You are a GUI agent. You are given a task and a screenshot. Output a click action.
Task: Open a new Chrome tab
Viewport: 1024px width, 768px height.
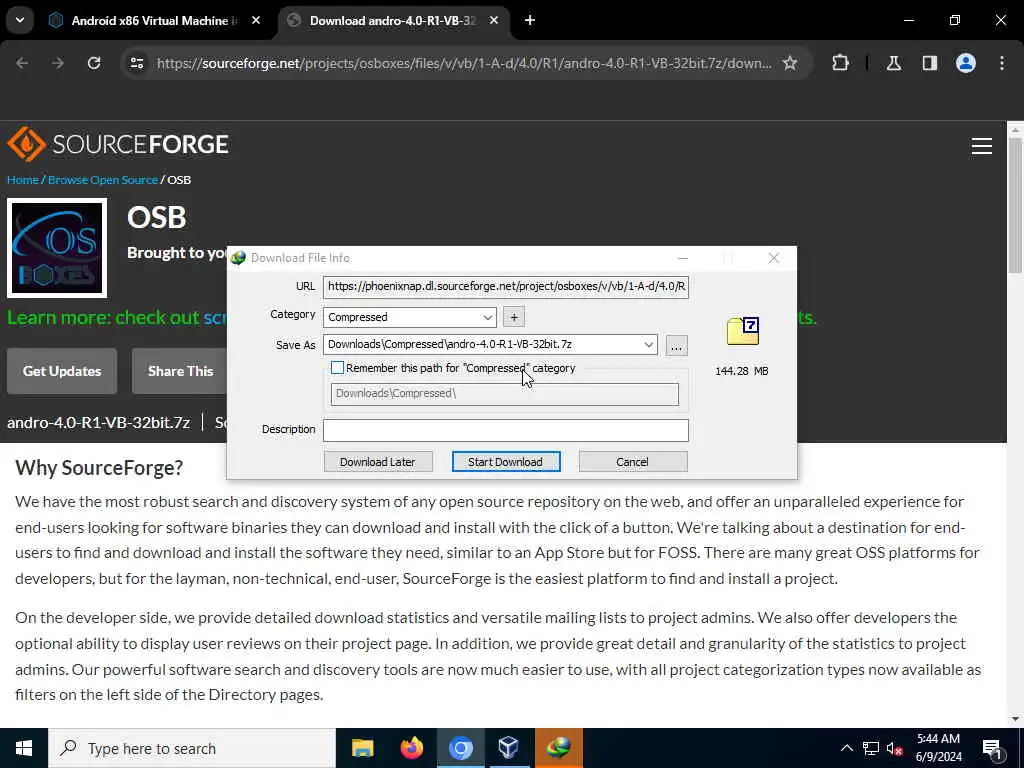pos(530,20)
